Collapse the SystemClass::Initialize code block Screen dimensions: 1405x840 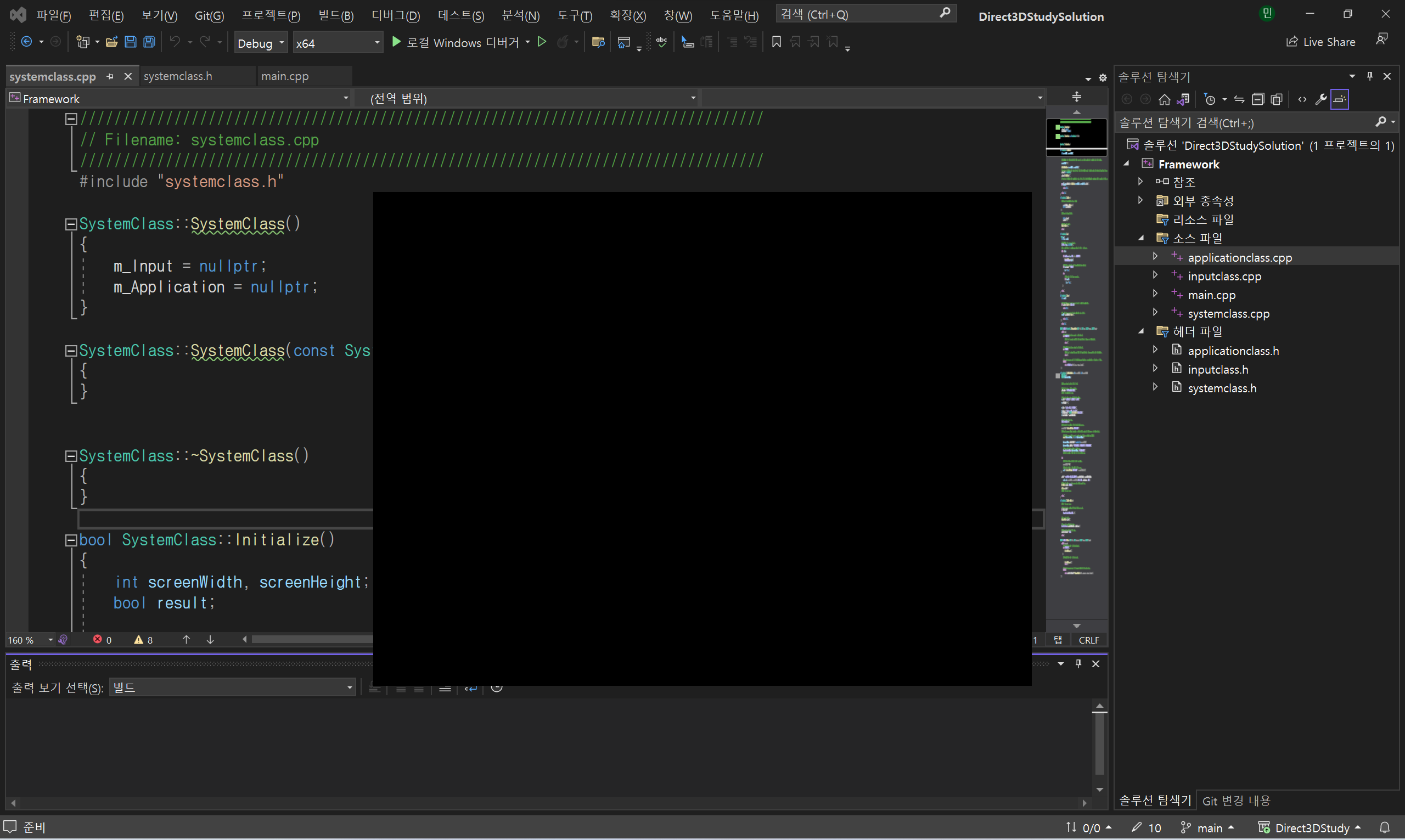71,540
